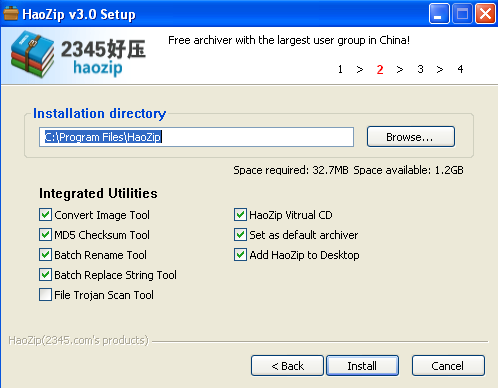The image size is (498, 388).
Task: Cancel the HaoZip setup
Action: click(448, 366)
